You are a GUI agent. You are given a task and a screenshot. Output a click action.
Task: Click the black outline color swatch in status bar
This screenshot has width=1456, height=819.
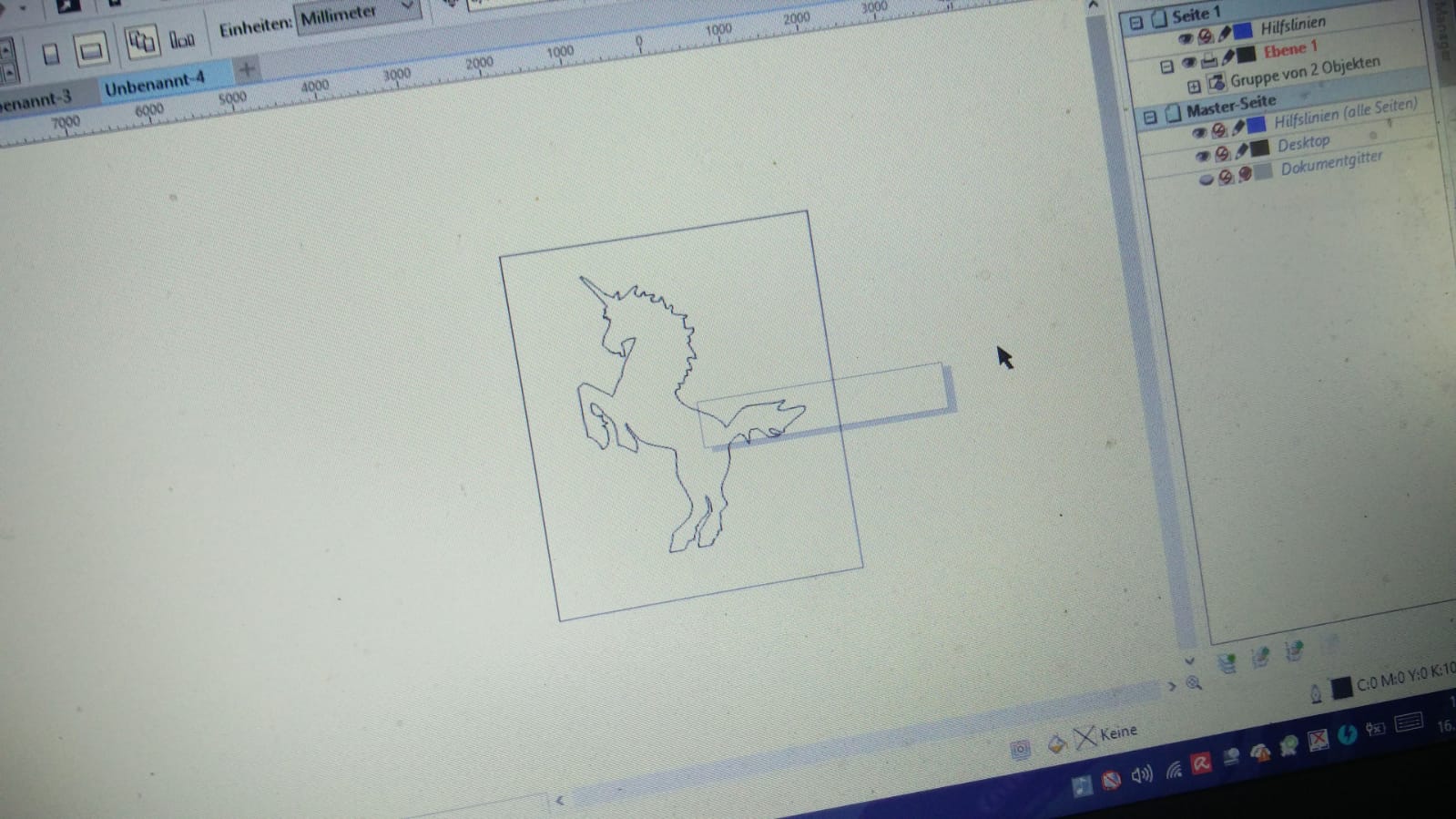pos(1341,688)
